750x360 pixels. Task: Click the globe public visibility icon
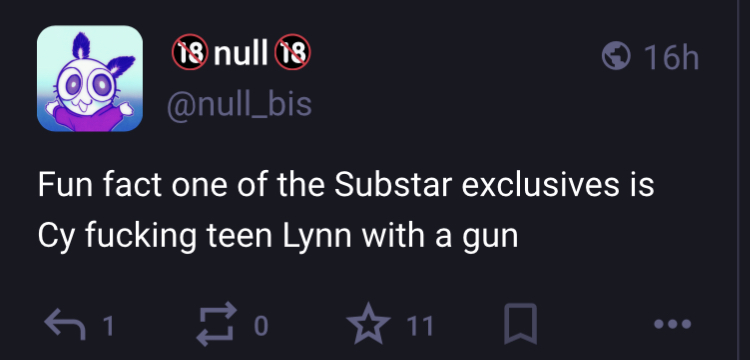point(616,56)
